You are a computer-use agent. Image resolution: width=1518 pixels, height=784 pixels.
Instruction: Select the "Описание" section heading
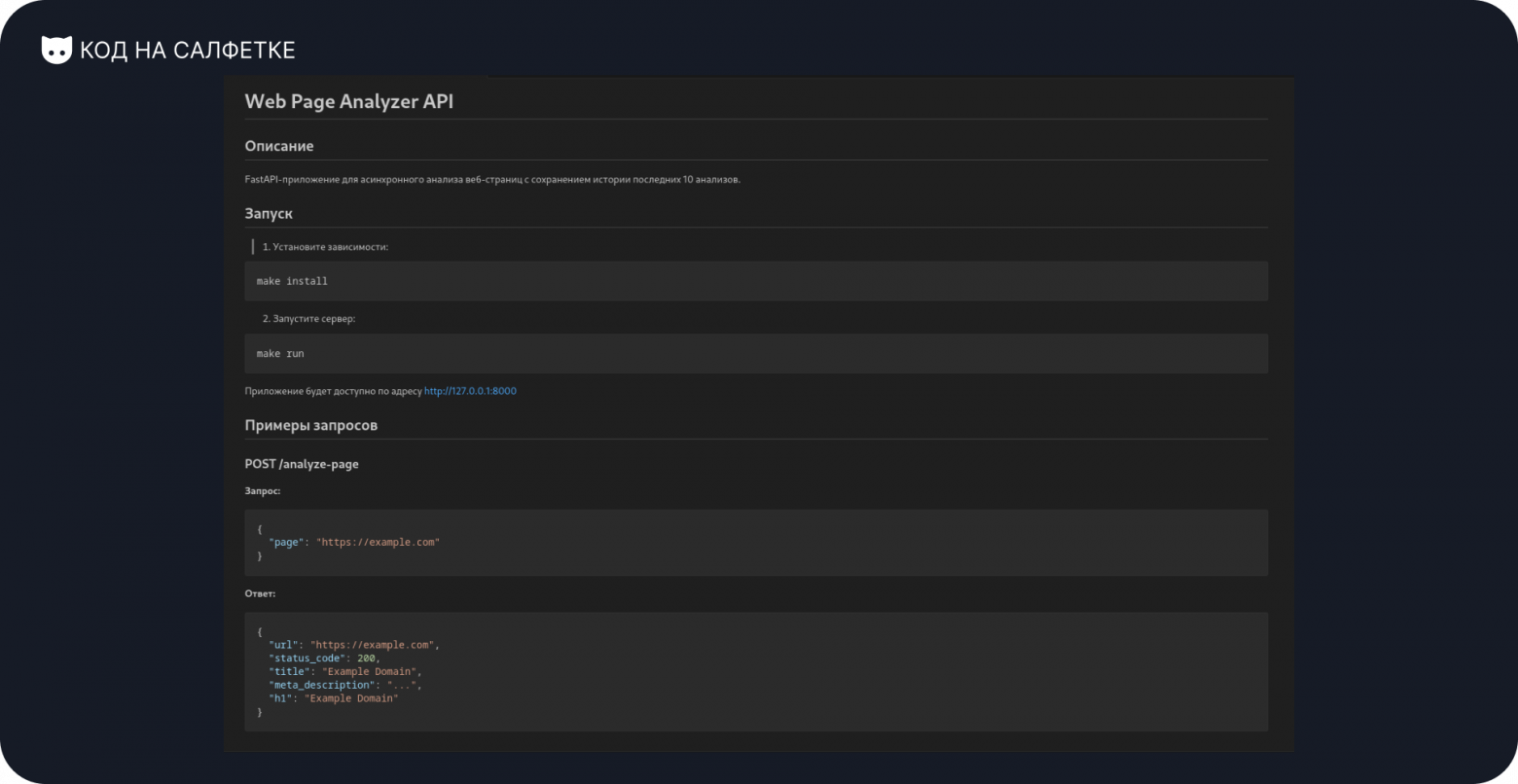279,146
